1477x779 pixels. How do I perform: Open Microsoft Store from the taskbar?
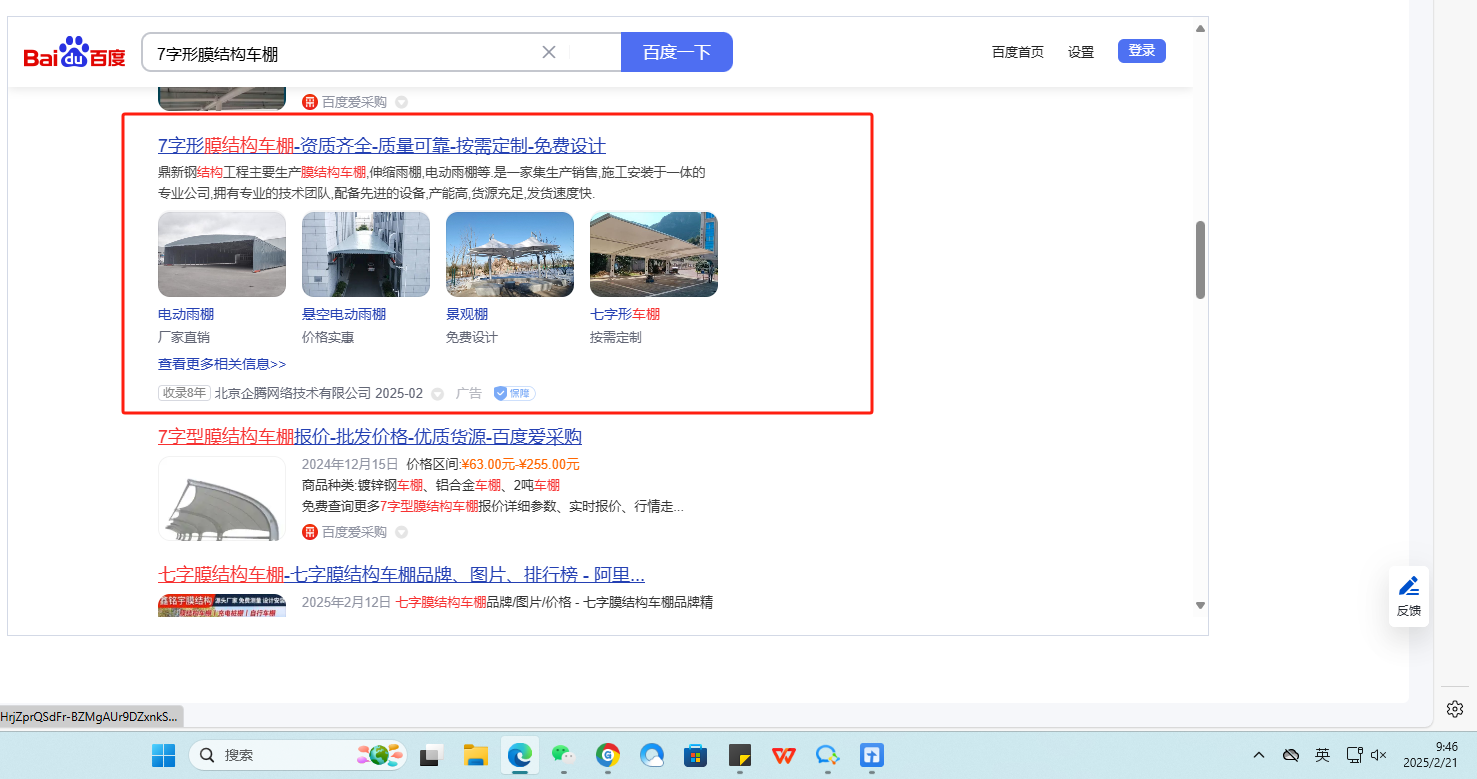696,755
